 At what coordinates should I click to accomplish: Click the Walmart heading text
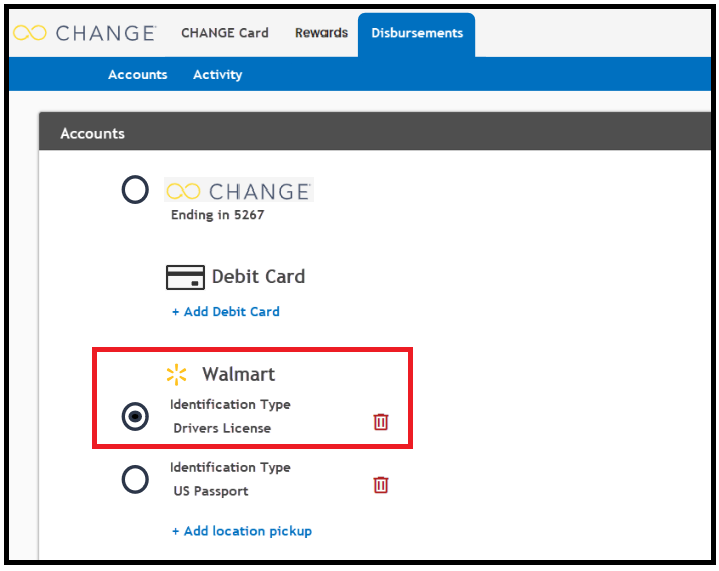pyautogui.click(x=238, y=374)
